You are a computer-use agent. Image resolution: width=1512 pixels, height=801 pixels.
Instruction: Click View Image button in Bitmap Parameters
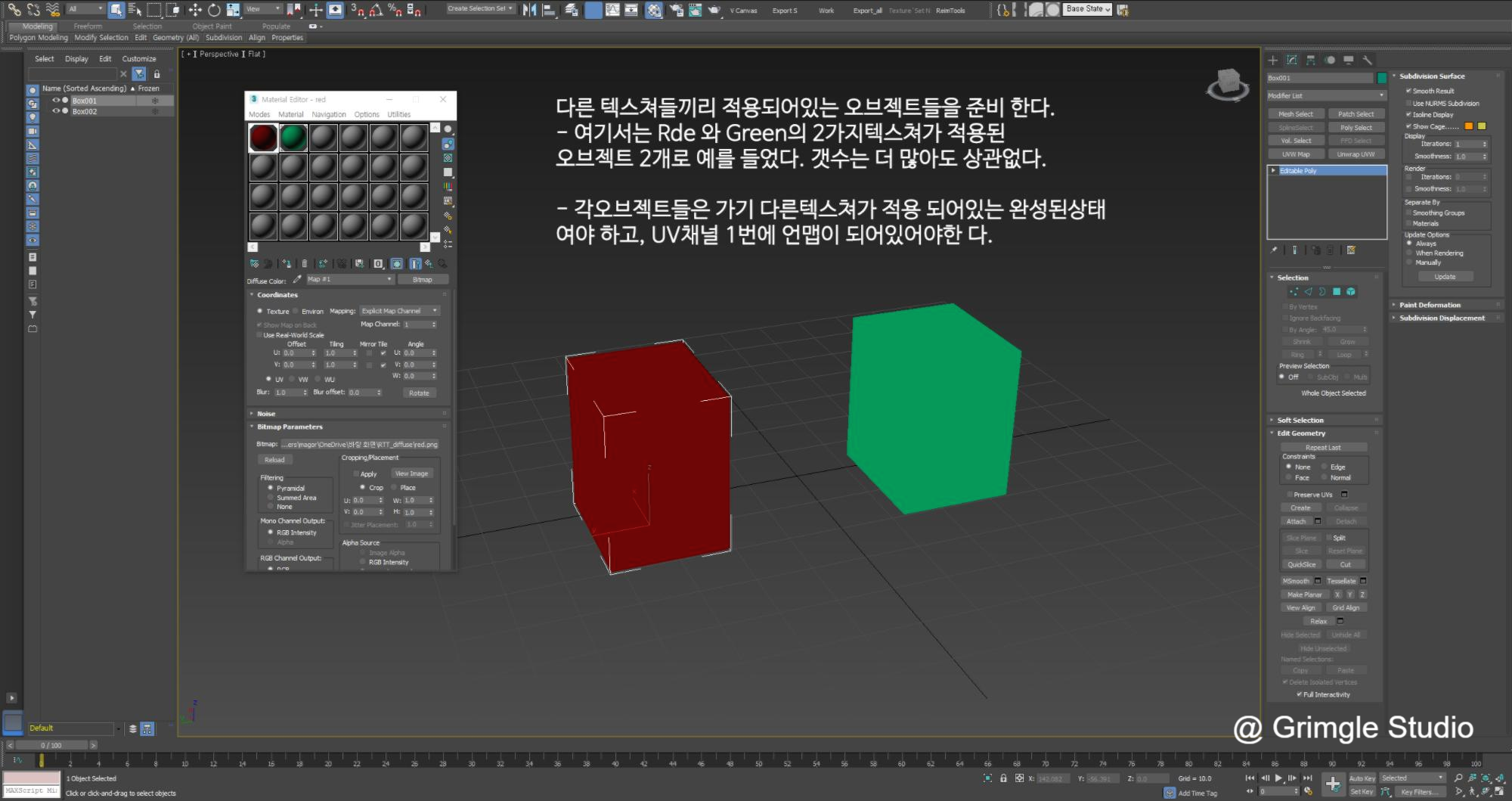click(411, 473)
